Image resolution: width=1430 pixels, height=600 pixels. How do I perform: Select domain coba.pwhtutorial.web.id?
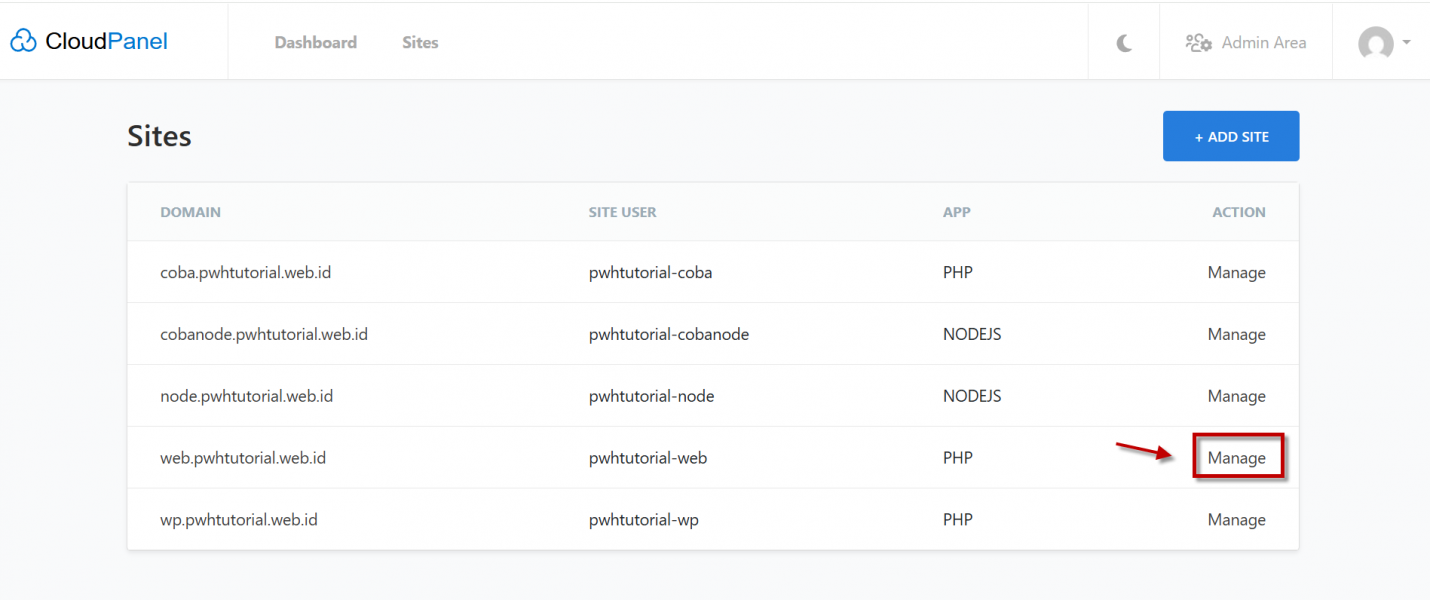click(245, 272)
